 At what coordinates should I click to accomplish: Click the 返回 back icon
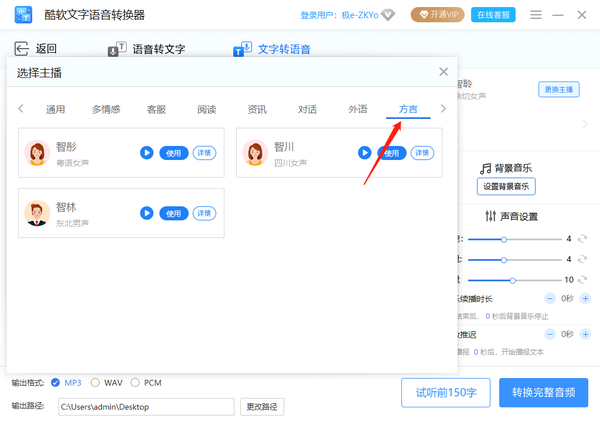coord(21,49)
